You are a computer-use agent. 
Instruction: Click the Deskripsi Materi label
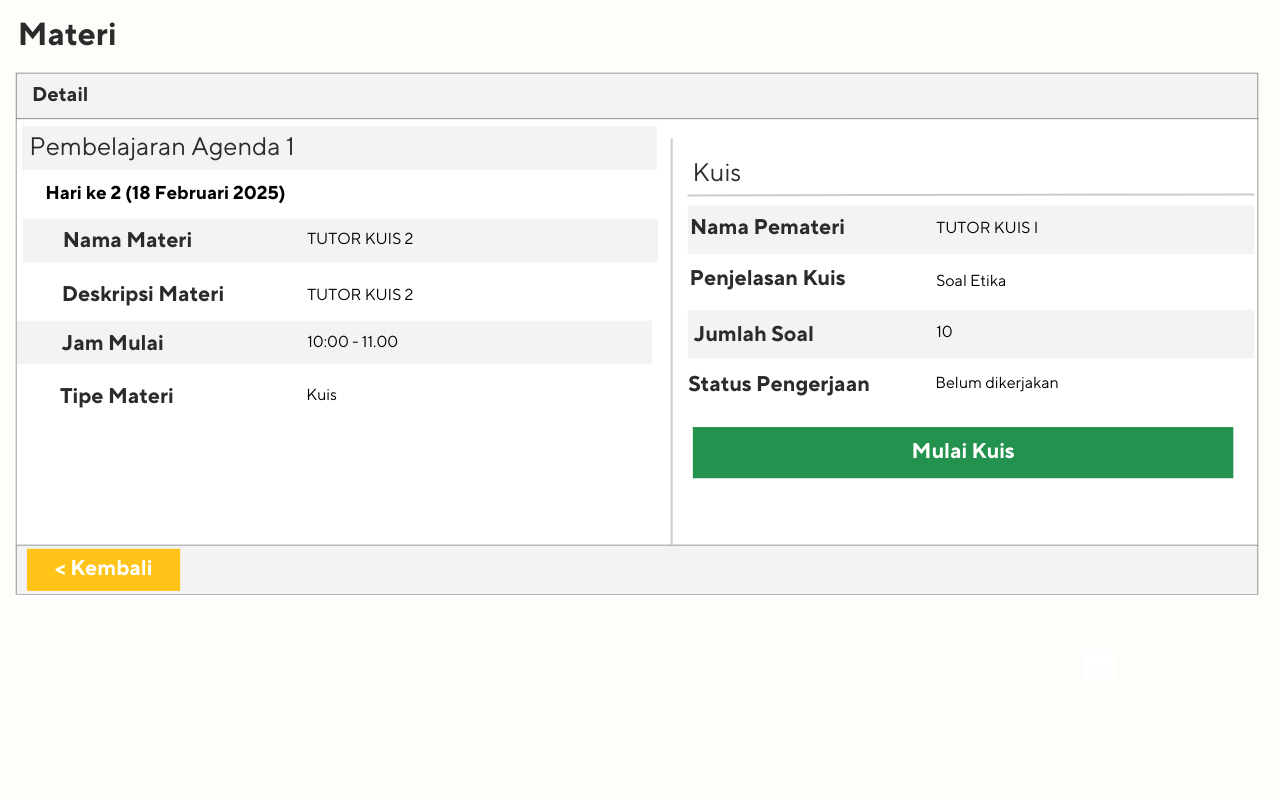[x=143, y=294]
